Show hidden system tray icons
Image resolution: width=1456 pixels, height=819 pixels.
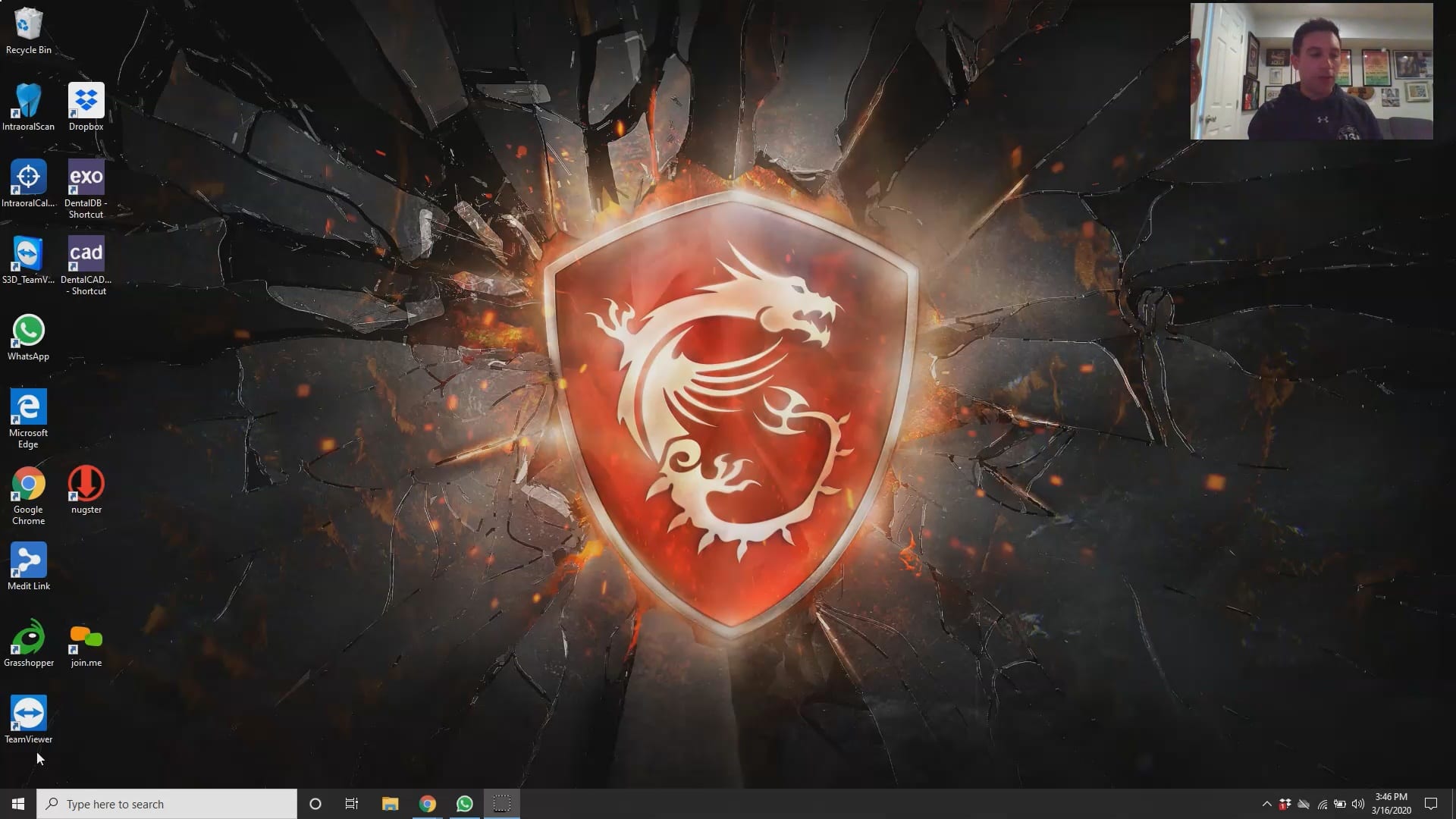1266,804
